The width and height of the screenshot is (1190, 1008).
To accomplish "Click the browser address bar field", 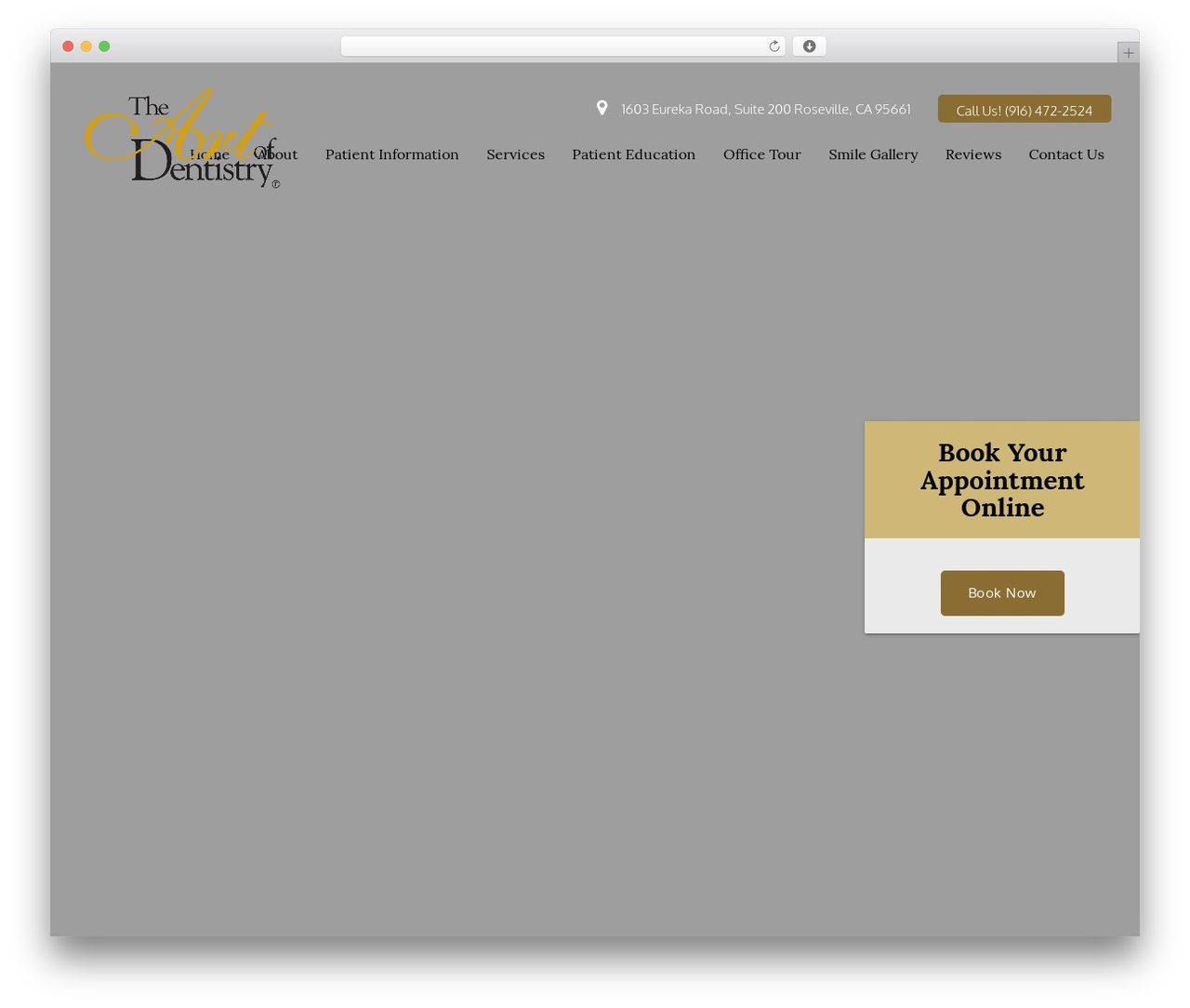I will click(x=562, y=46).
